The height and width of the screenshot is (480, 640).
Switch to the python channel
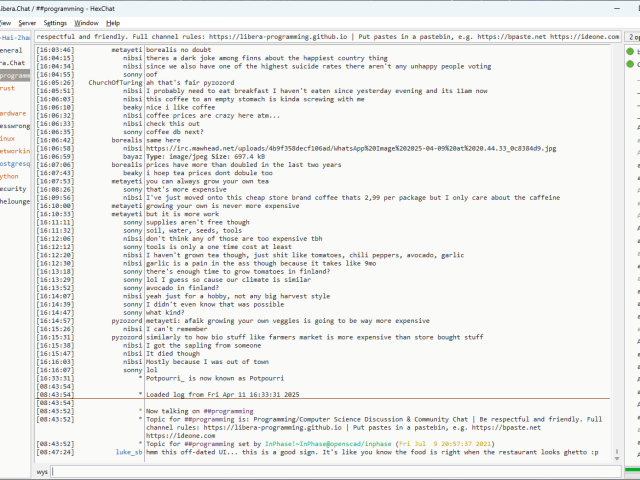coord(10,175)
